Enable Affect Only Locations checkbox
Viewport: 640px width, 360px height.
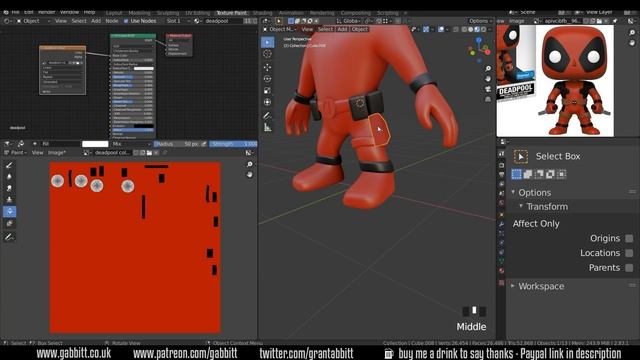[x=629, y=253]
